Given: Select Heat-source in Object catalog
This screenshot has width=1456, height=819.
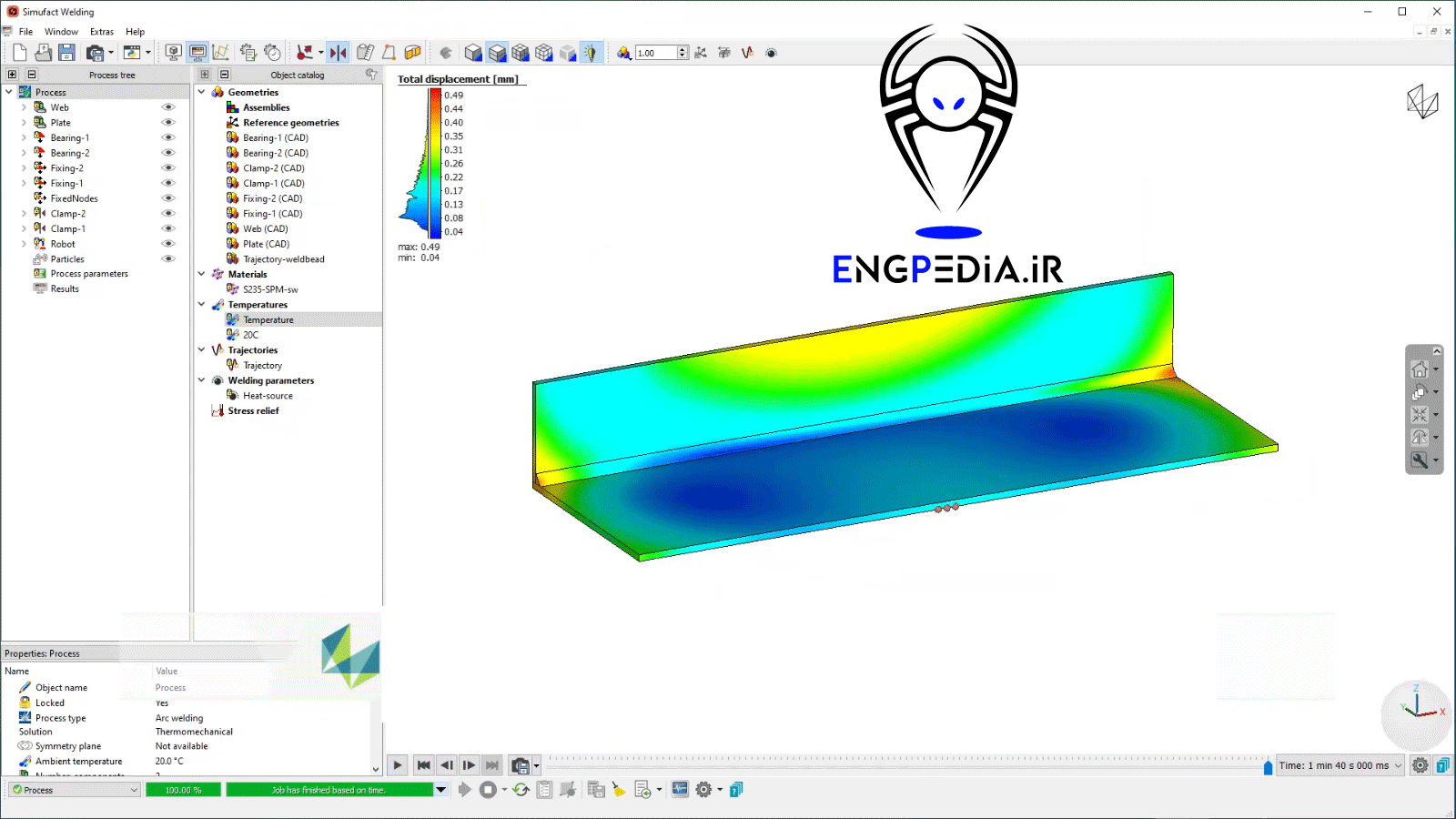Looking at the screenshot, I should 268,396.
